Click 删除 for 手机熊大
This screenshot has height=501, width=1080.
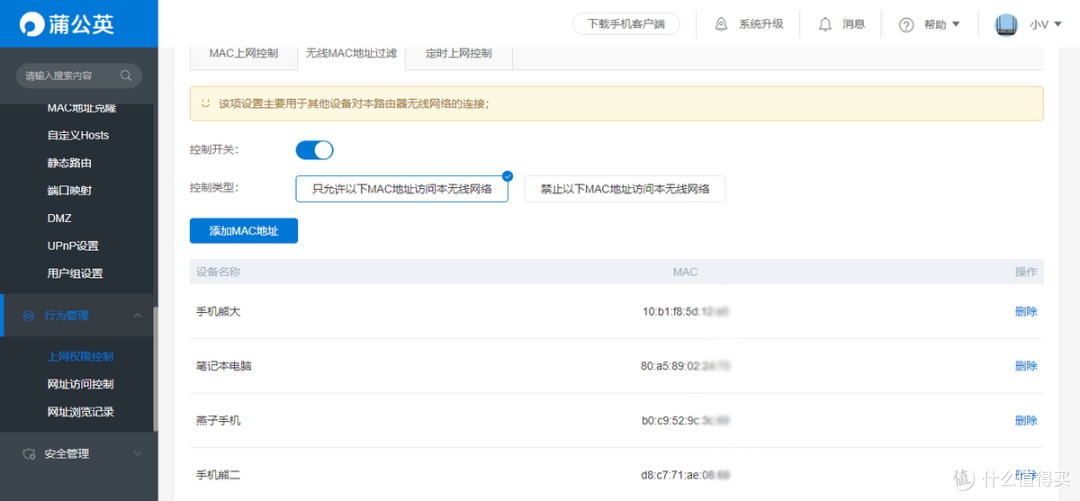(x=1026, y=311)
